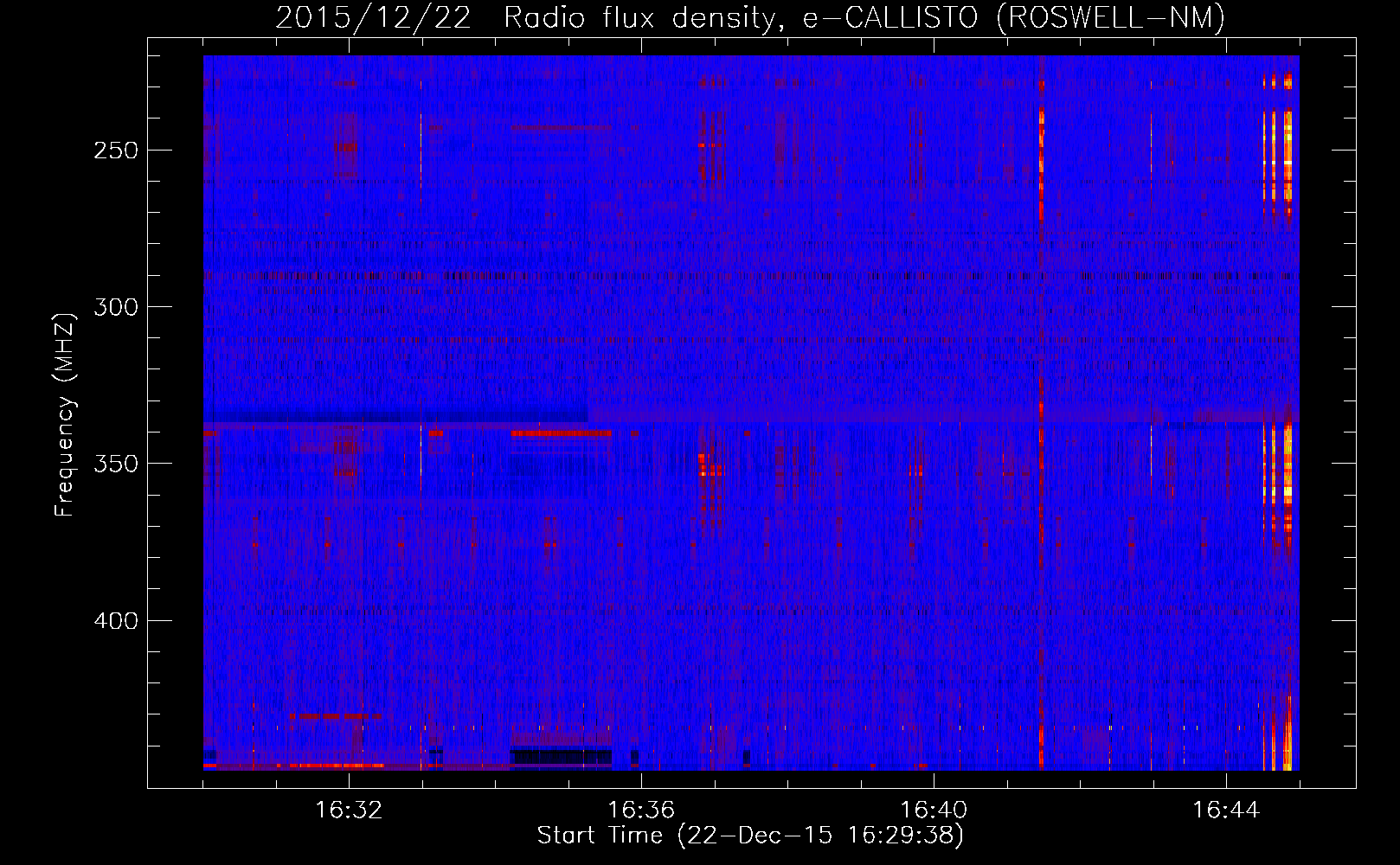Click the 16:32 time axis label
The image size is (1400, 865).
tap(349, 811)
